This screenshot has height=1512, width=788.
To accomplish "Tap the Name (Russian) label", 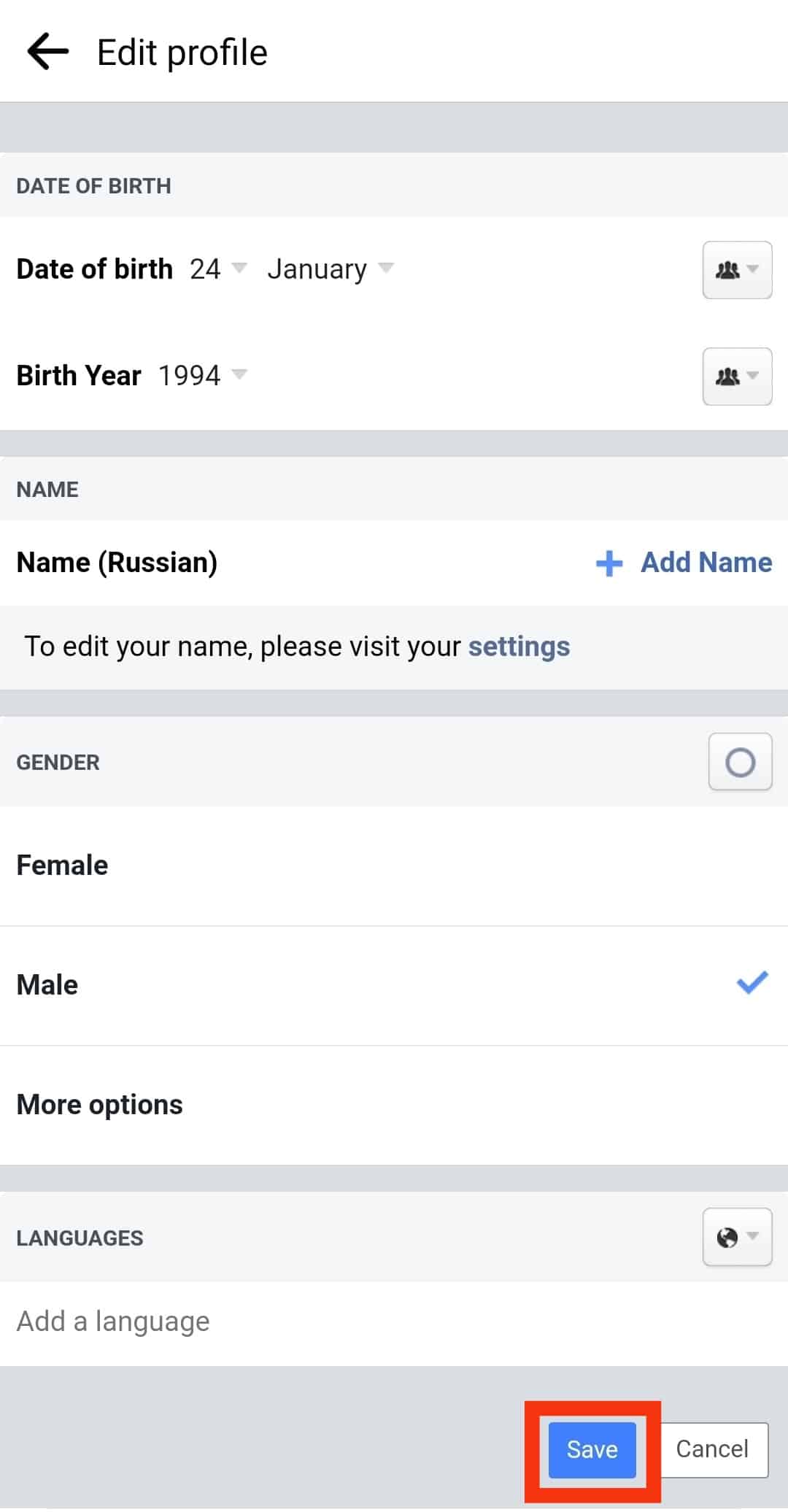I will coord(117,563).
